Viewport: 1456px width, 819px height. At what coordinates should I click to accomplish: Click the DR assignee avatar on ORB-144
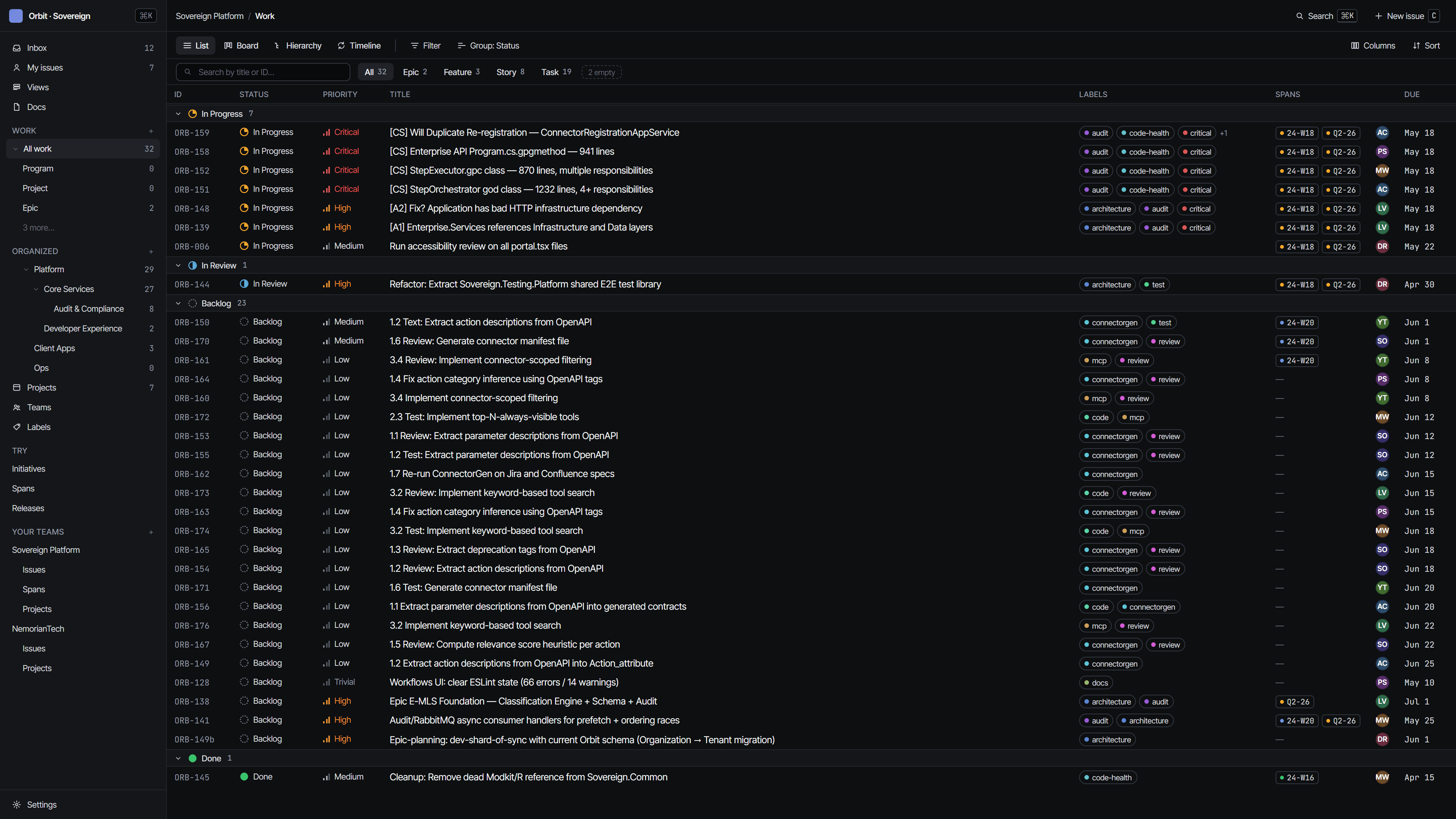click(x=1382, y=284)
